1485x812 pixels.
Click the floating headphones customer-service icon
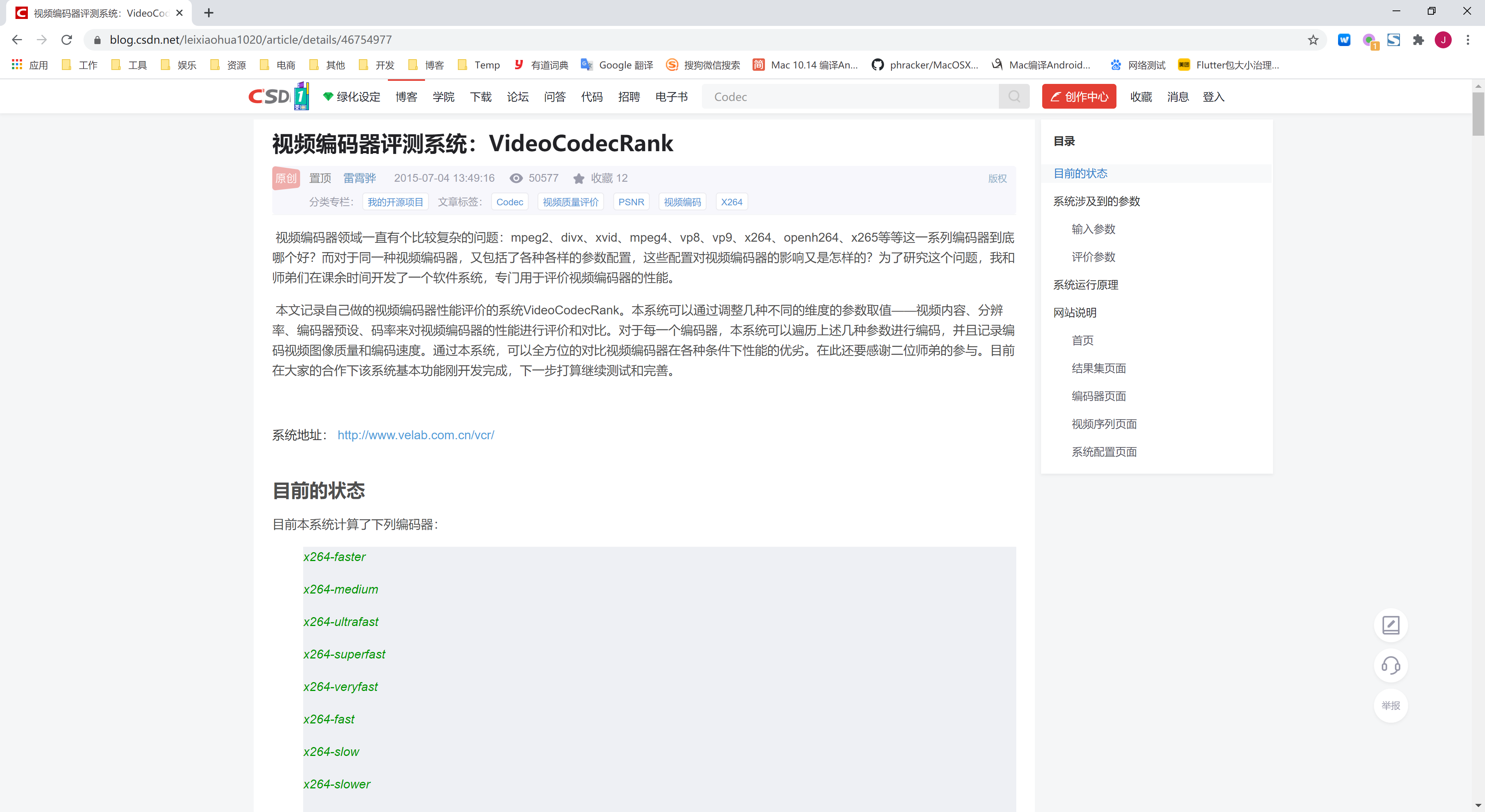[1391, 665]
